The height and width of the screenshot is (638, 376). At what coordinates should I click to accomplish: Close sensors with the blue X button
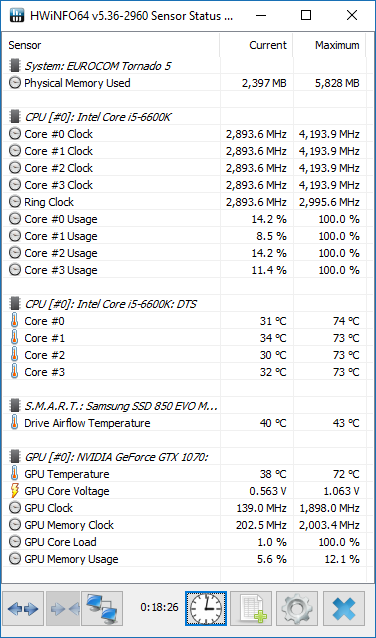(x=344, y=609)
